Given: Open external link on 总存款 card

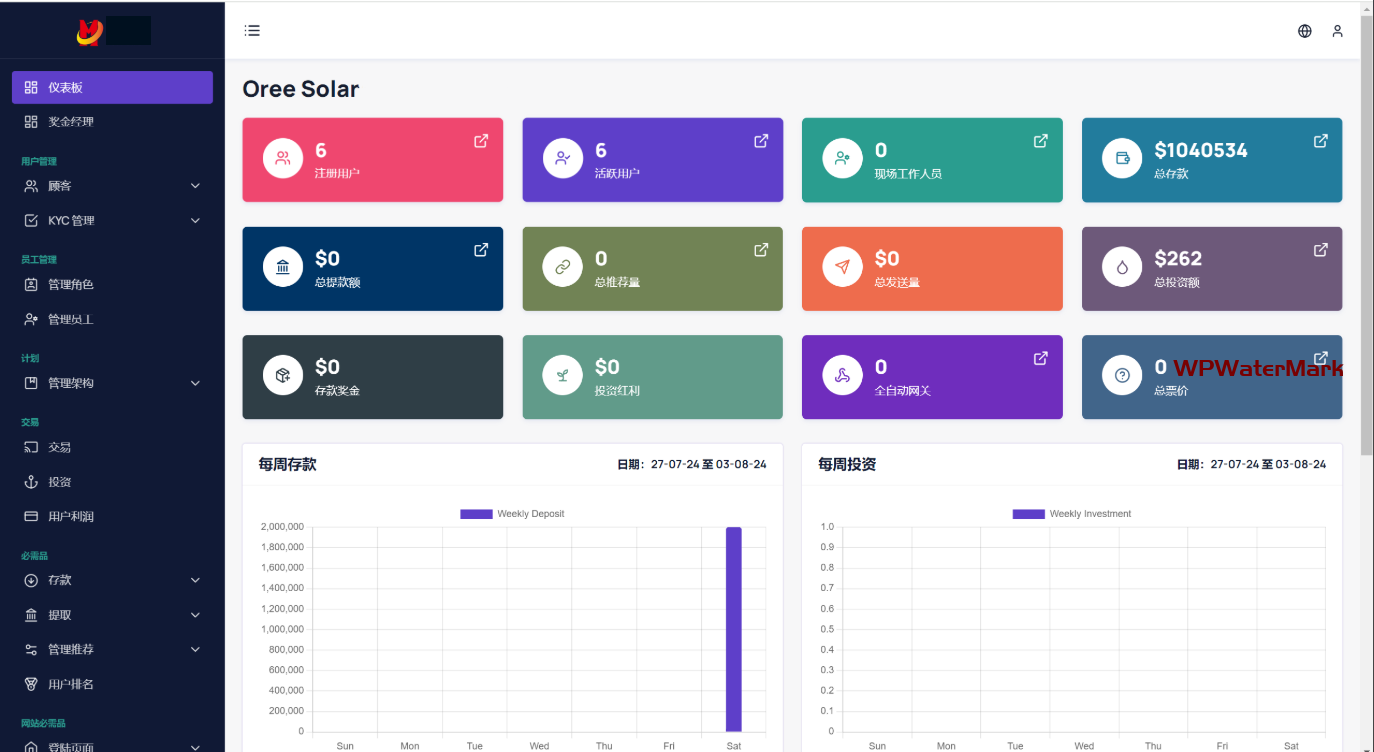Looking at the screenshot, I should pos(1320,141).
